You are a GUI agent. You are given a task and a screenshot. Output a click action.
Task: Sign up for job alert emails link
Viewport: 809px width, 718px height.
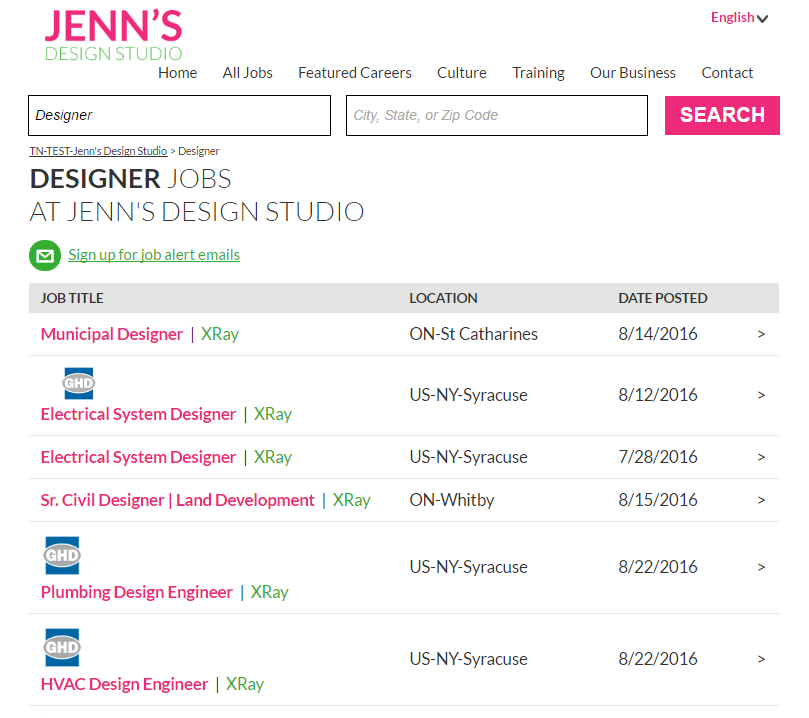click(x=154, y=255)
